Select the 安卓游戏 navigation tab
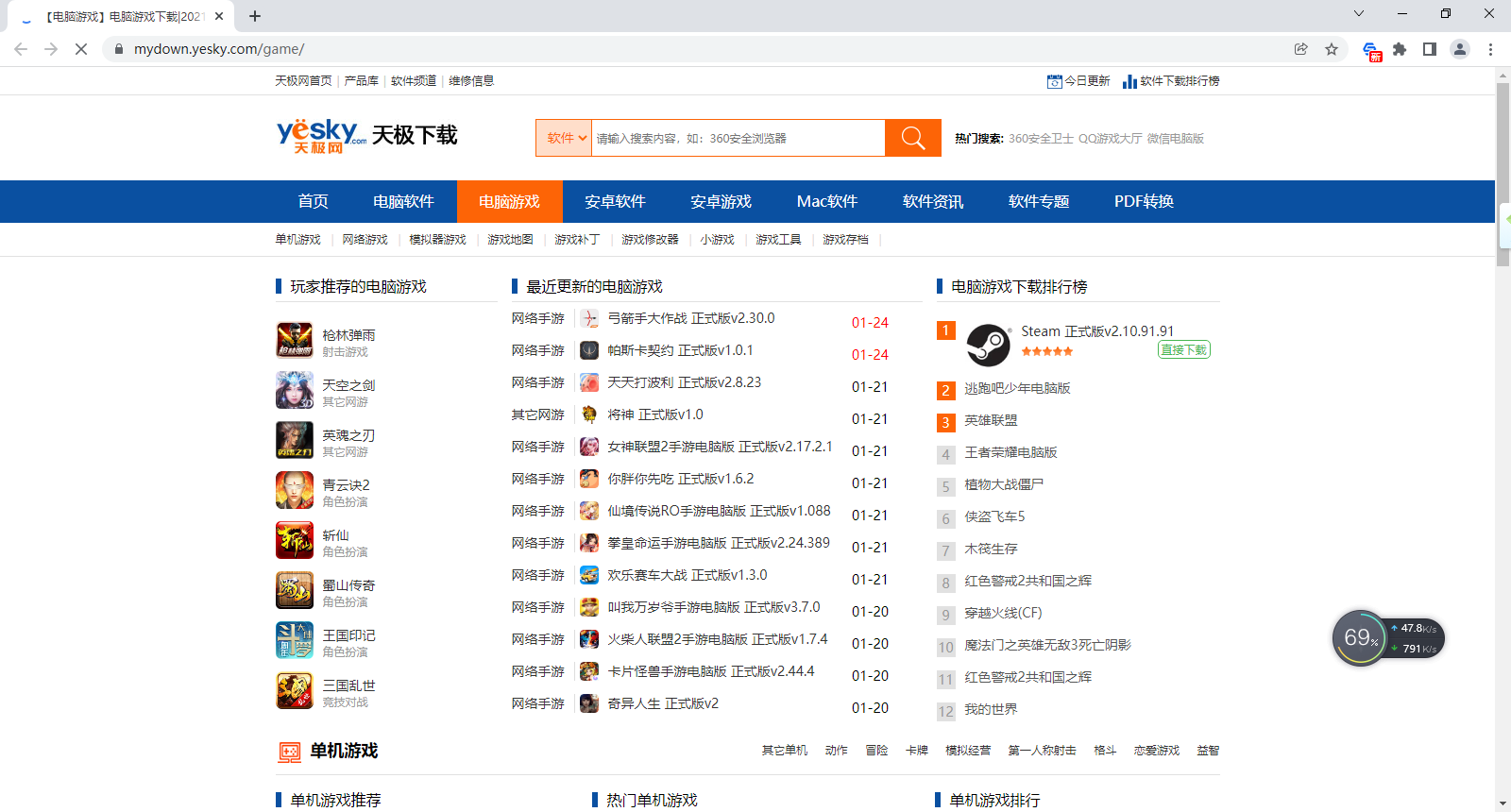The image size is (1511, 812). [722, 201]
